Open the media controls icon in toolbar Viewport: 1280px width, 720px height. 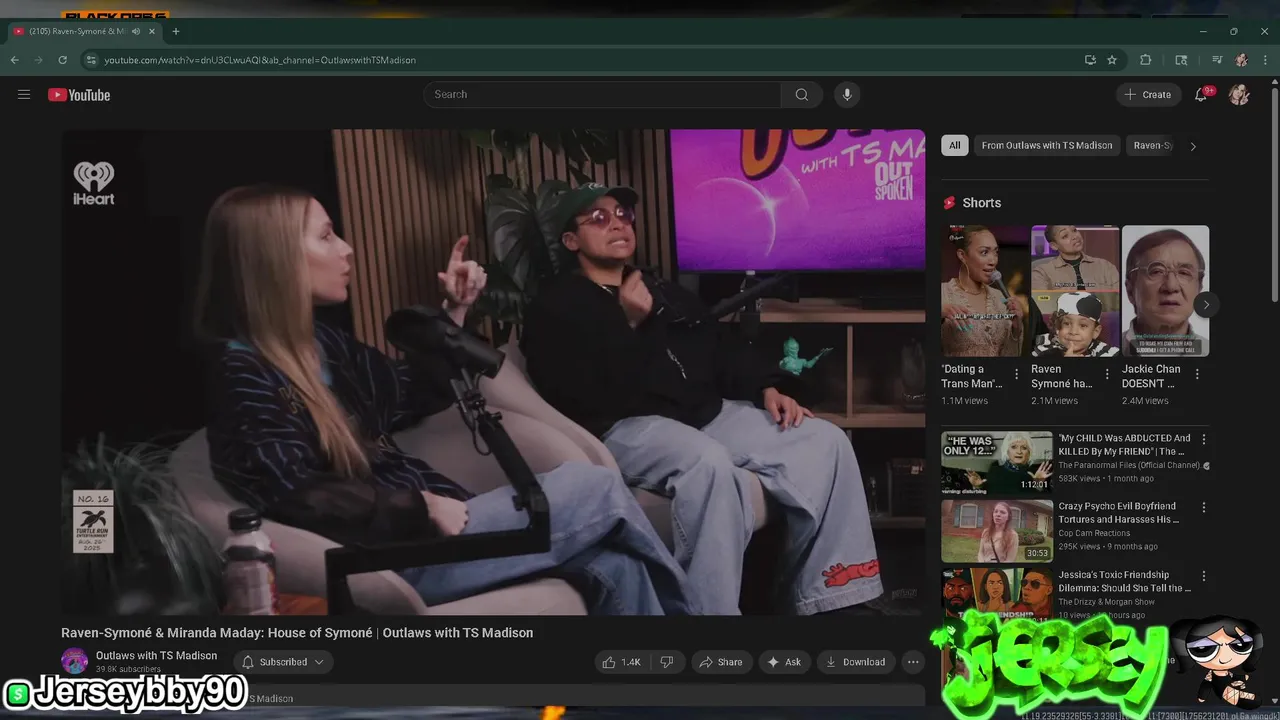point(1217,60)
